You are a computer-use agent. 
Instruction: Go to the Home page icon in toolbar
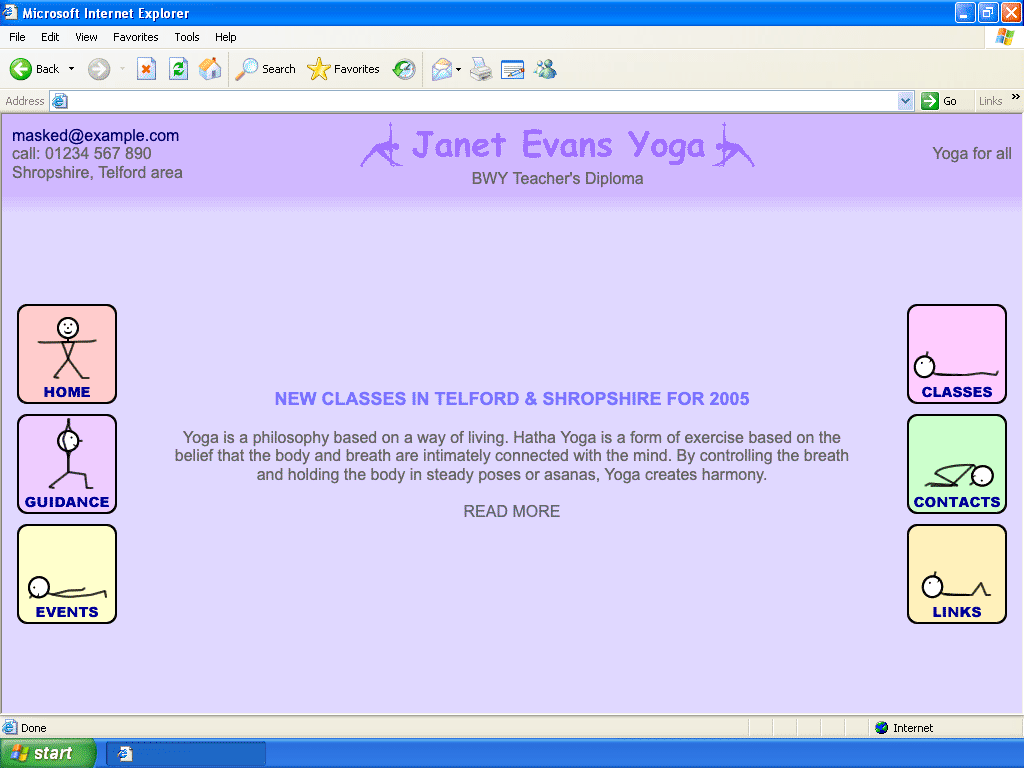pyautogui.click(x=210, y=69)
